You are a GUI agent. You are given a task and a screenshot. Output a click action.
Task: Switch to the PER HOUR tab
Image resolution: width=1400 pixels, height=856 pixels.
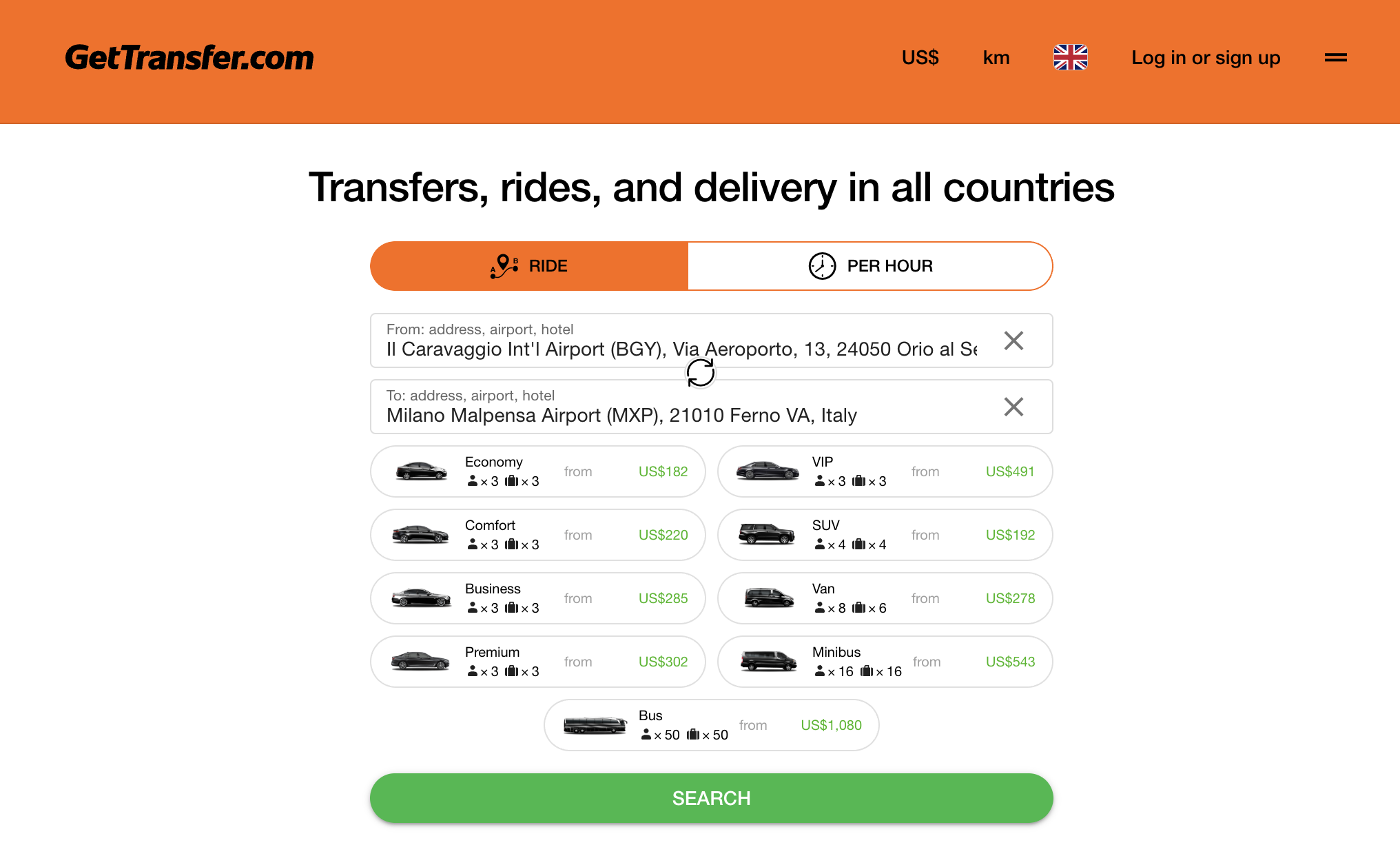(869, 266)
